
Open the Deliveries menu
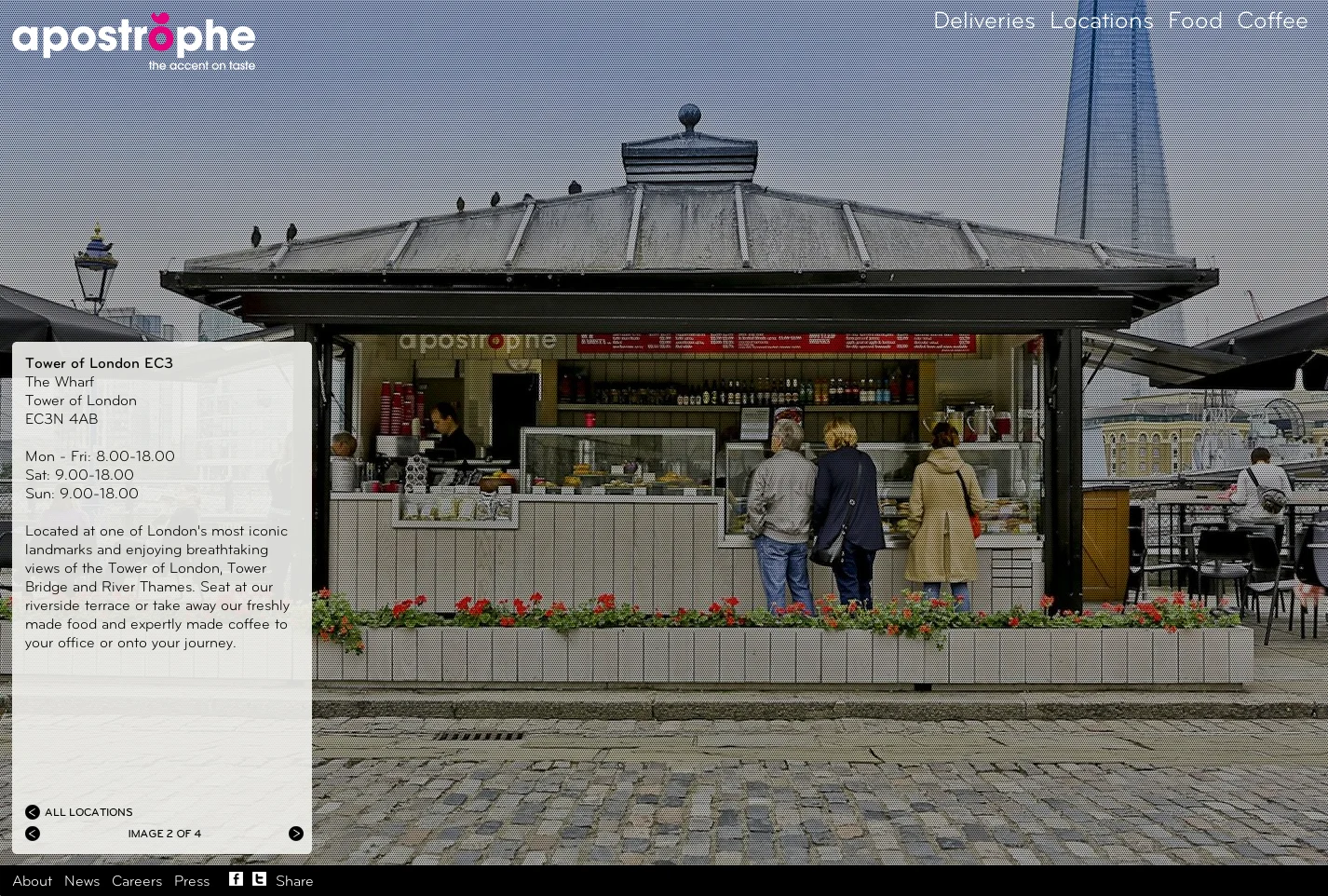click(x=983, y=20)
